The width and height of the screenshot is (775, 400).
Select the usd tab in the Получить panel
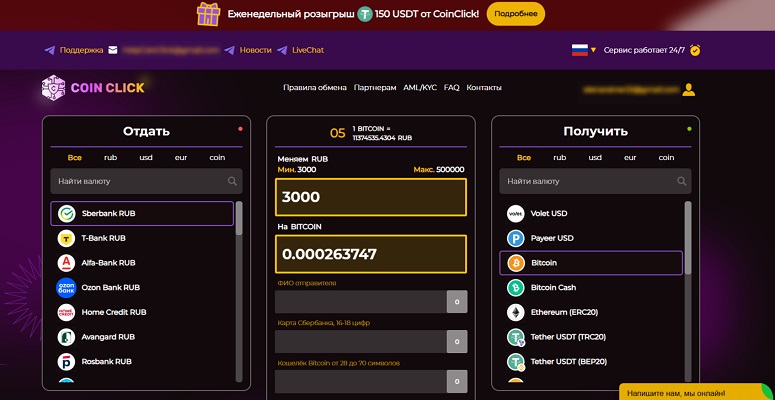(595, 158)
